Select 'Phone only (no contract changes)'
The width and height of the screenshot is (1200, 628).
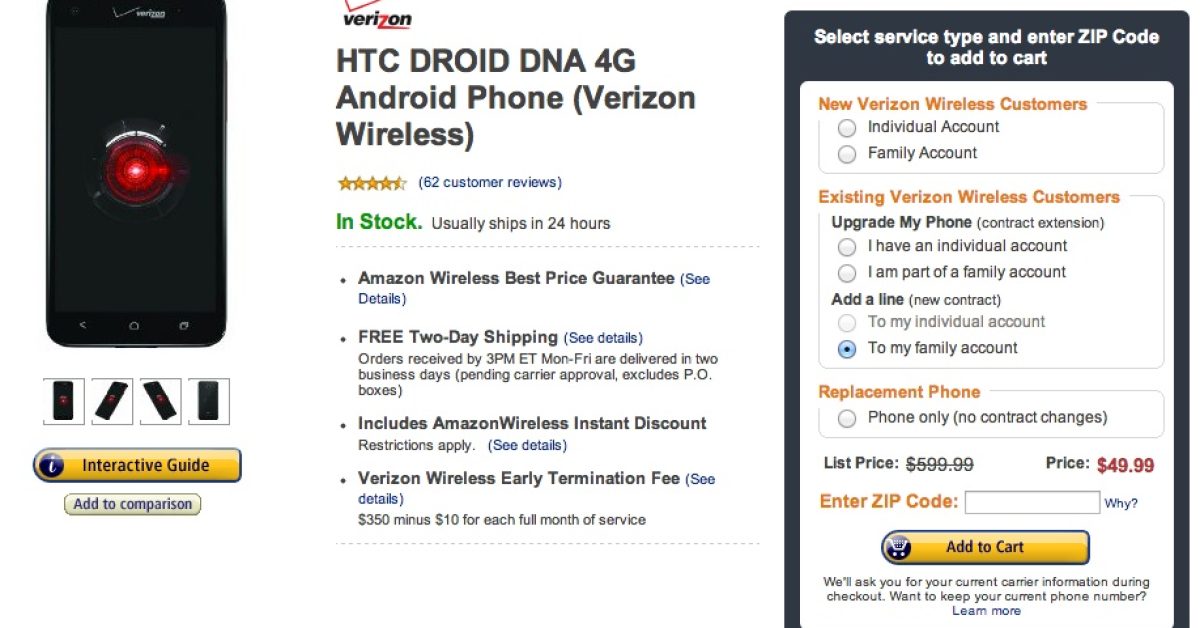pyautogui.click(x=847, y=419)
